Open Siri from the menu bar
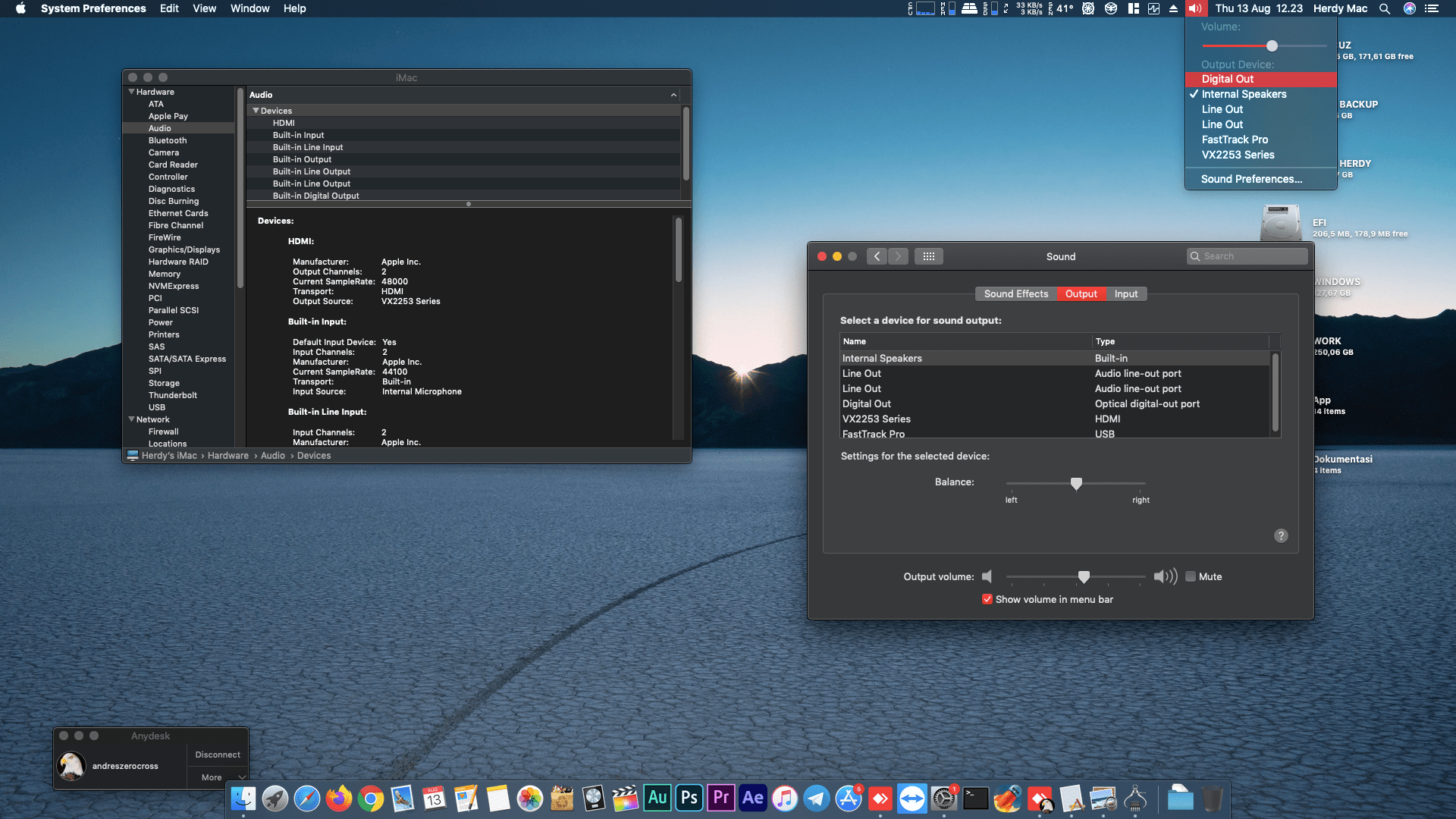1456x819 pixels. (1410, 8)
